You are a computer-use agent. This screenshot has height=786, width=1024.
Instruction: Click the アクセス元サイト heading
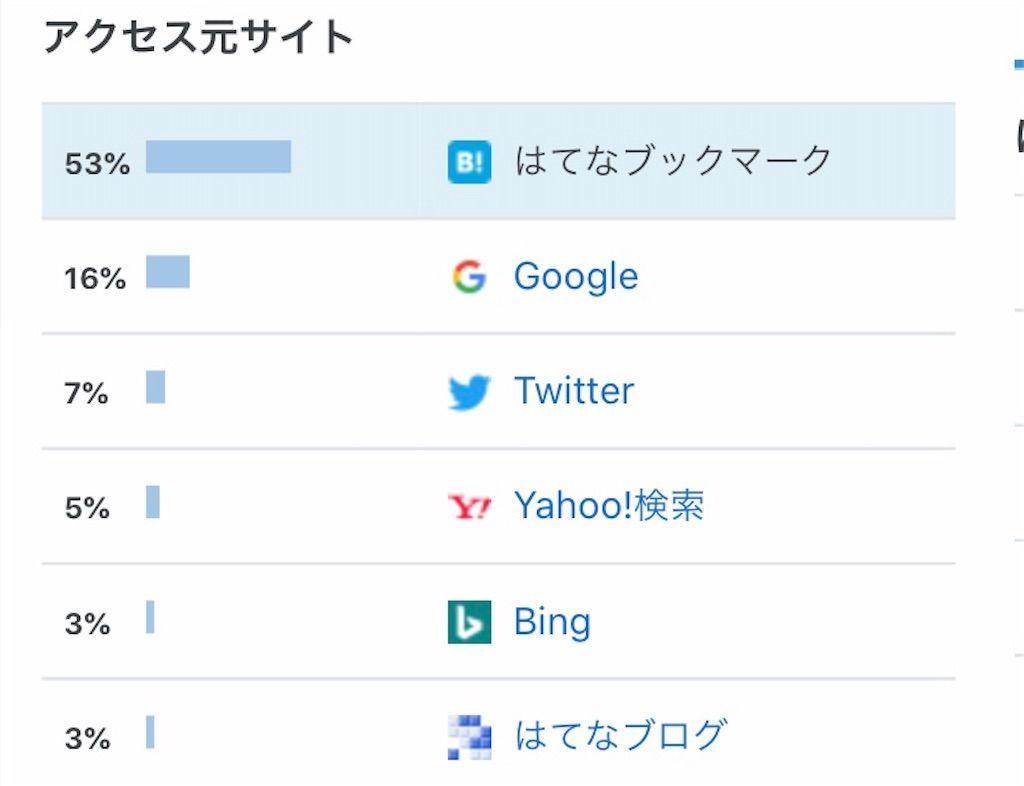pos(199,36)
